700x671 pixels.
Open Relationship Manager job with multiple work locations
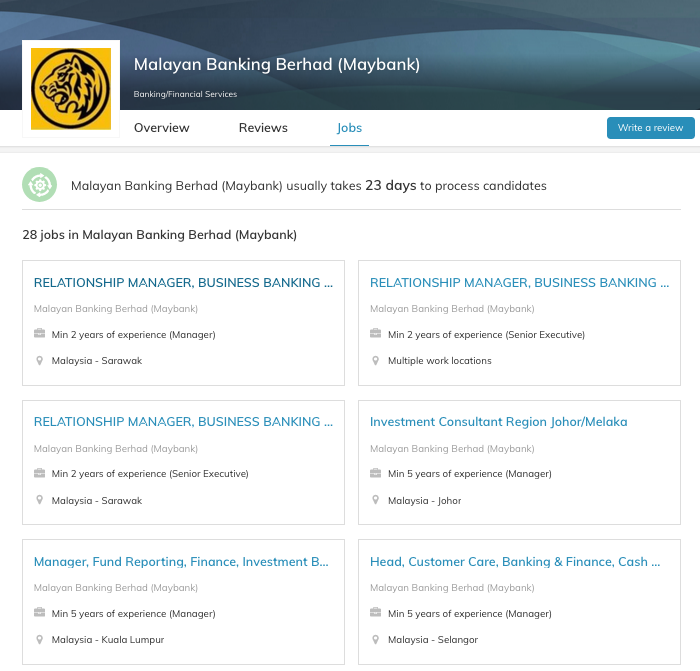[x=520, y=283]
